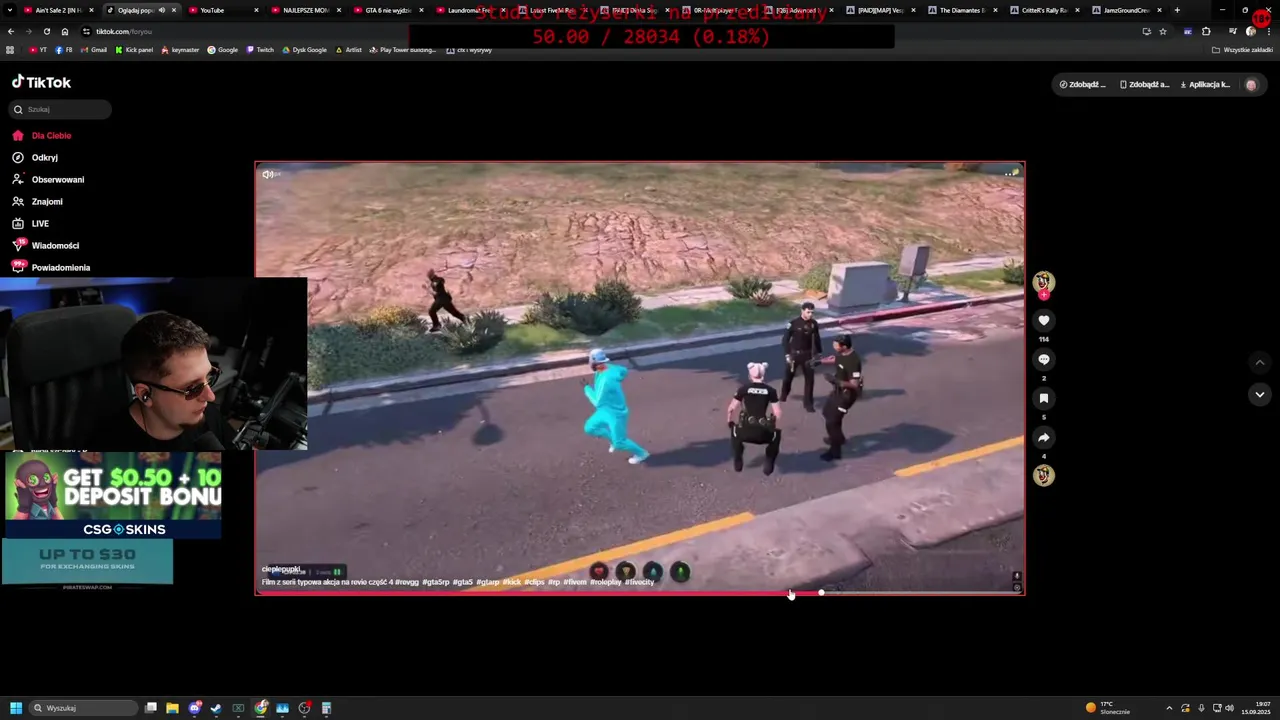Mute the video with speaker icon

[268, 174]
